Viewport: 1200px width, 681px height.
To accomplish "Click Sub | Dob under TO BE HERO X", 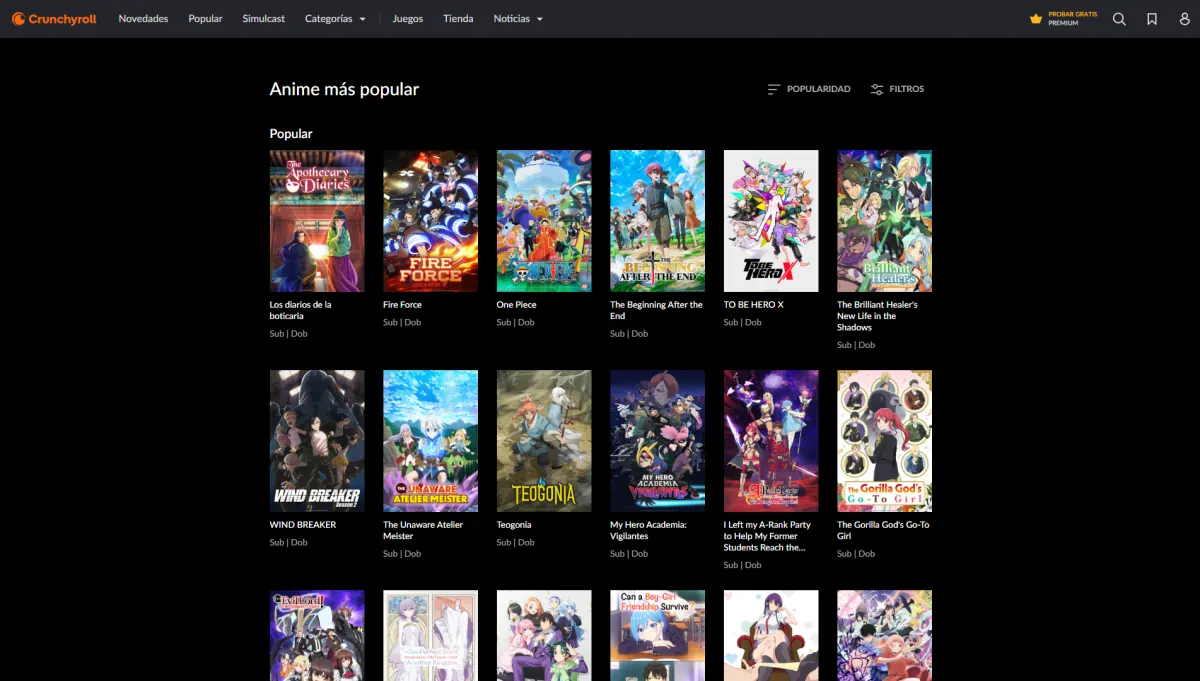I will click(743, 322).
